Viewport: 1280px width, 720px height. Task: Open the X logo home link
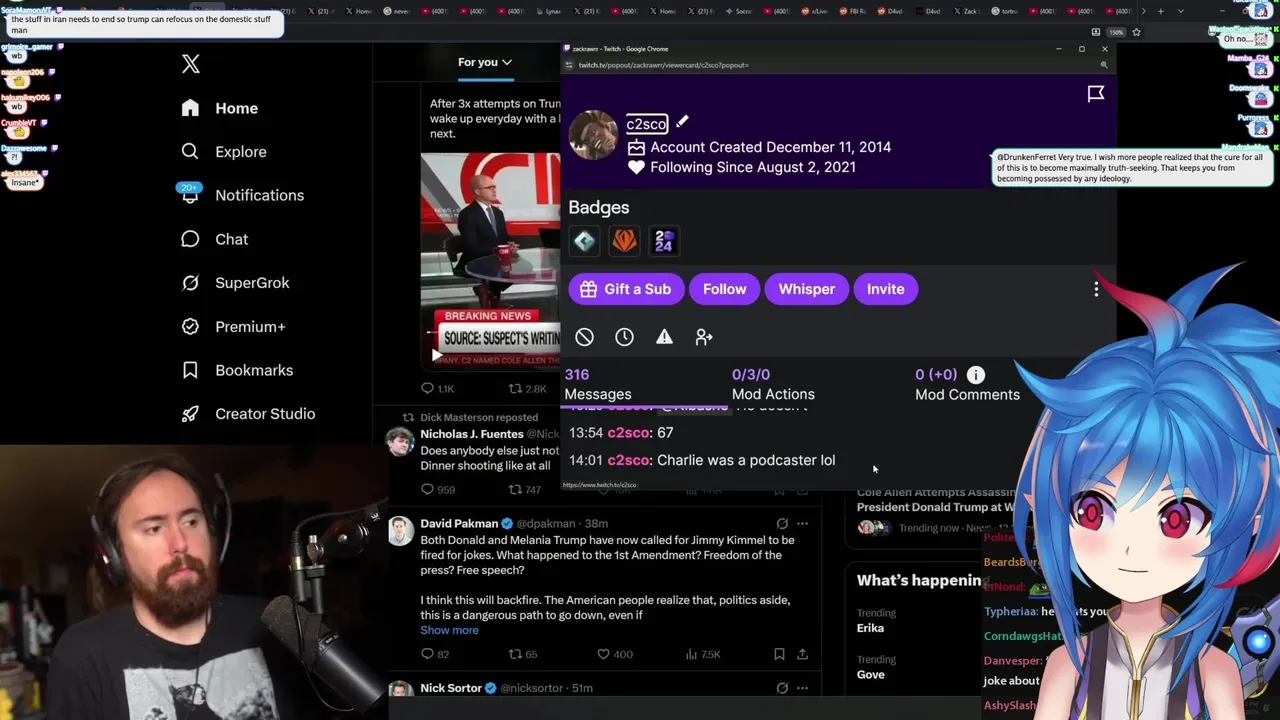pos(191,64)
